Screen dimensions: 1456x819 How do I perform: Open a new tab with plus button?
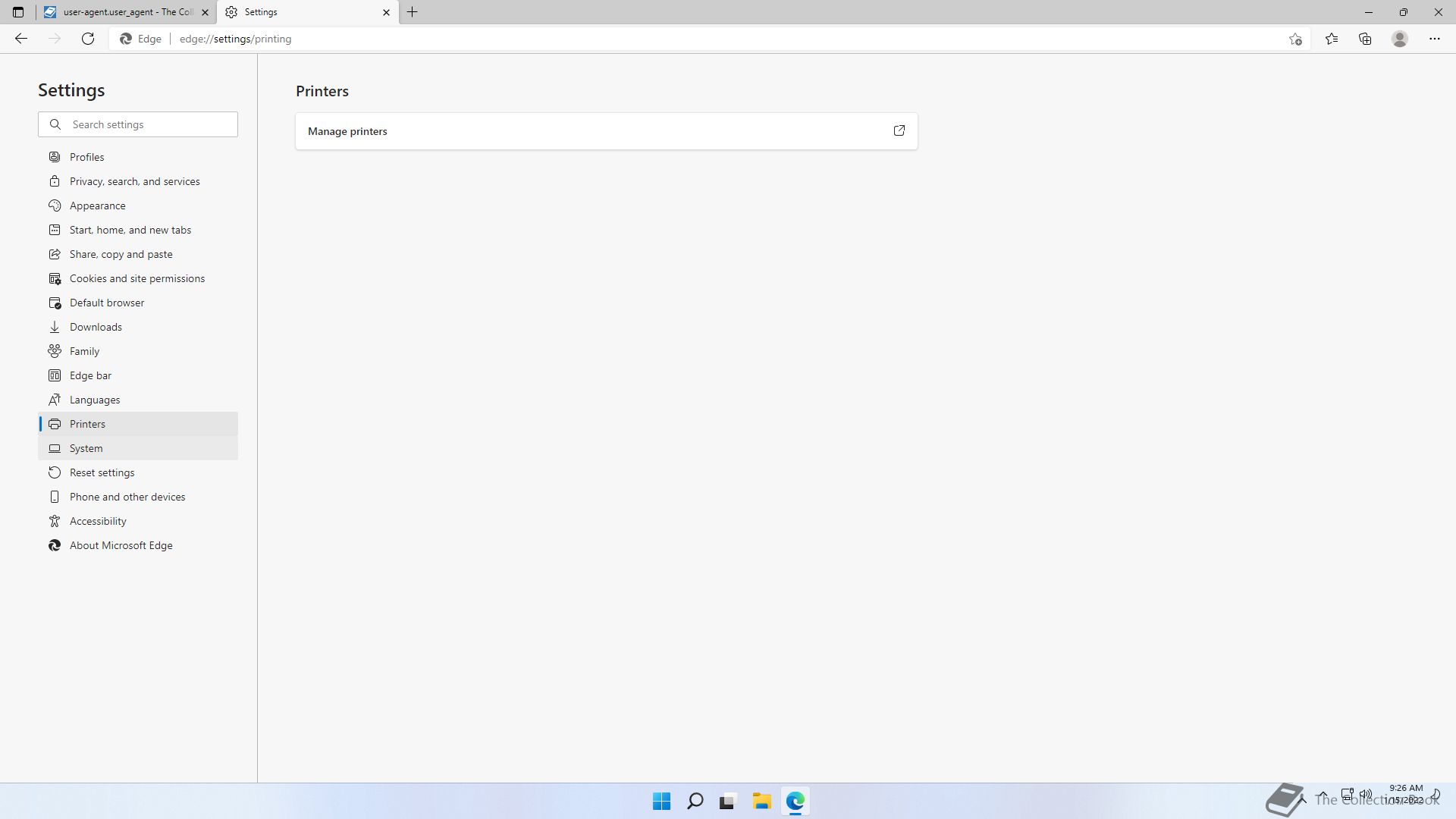[x=413, y=12]
